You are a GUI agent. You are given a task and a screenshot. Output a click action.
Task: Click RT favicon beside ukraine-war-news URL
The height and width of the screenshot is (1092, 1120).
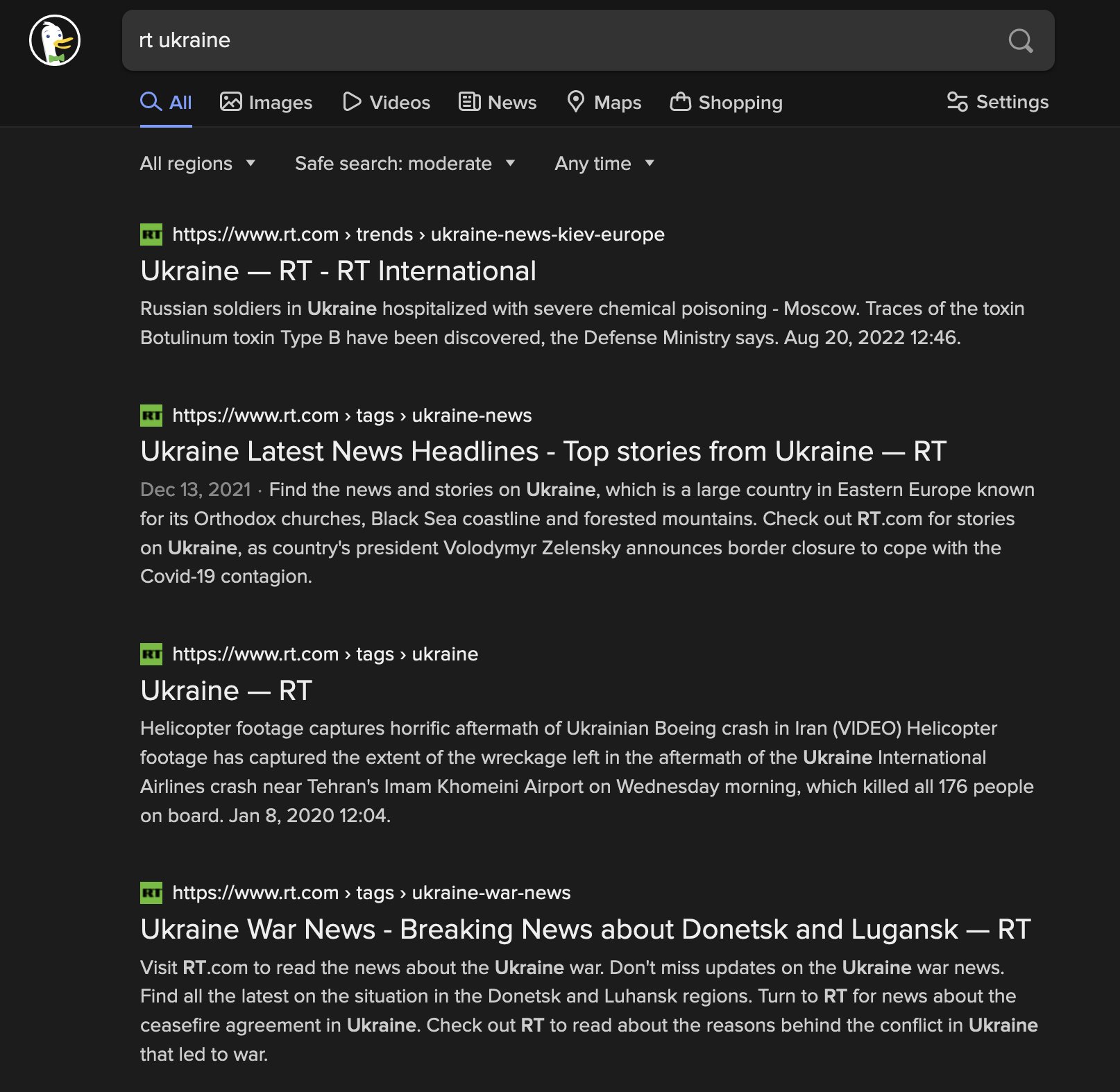pyautogui.click(x=151, y=893)
